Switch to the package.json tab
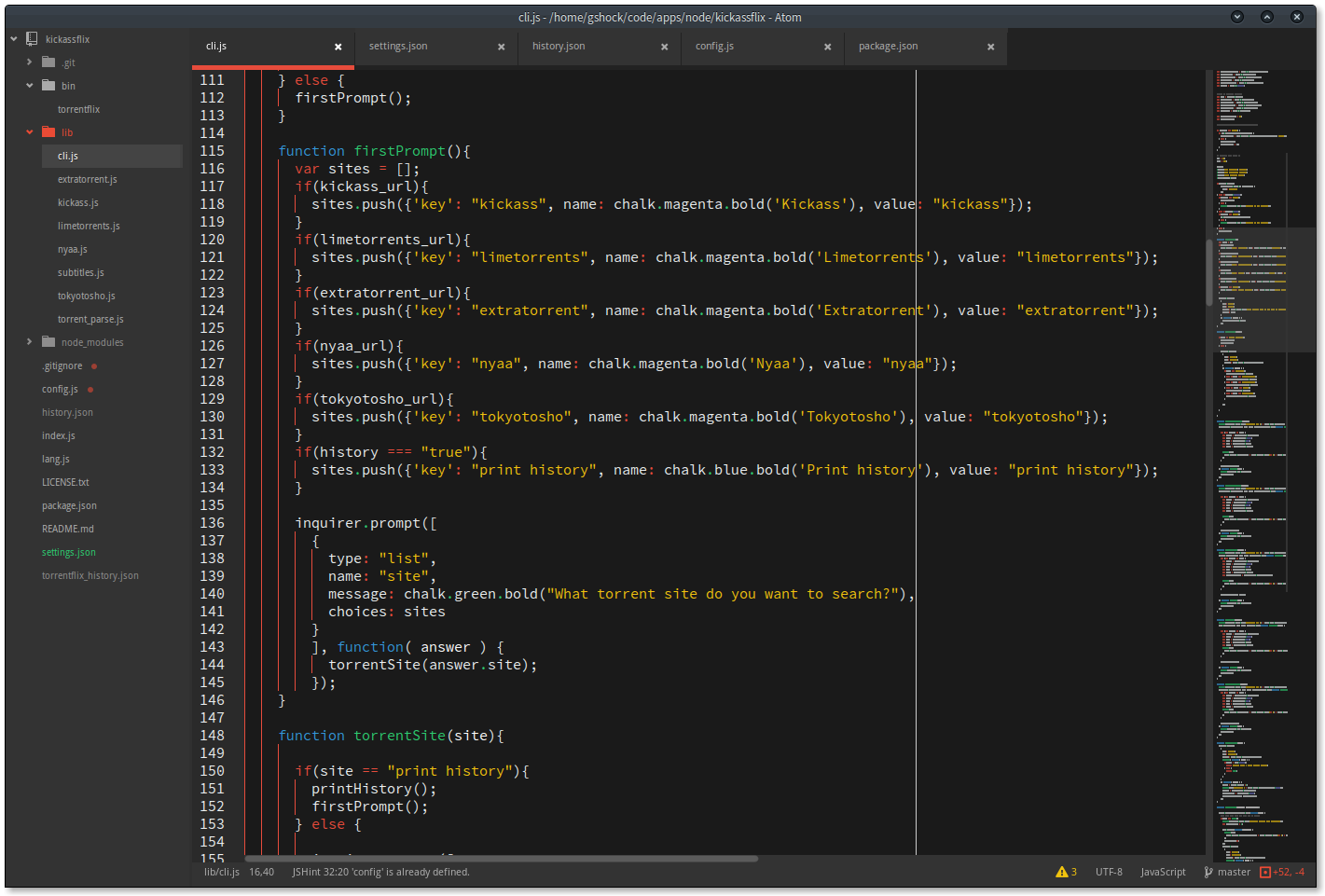Screen dimensions: 1325x896 (888, 45)
